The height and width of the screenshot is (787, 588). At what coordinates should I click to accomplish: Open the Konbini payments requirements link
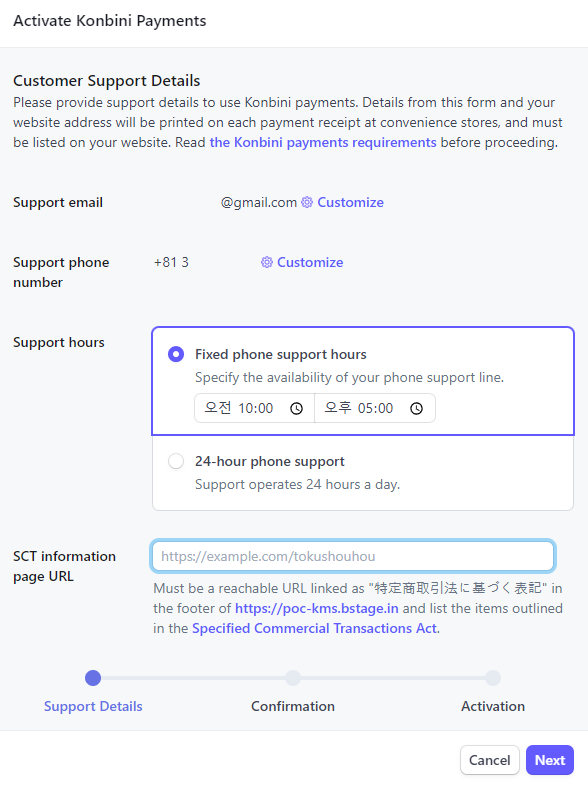coord(323,143)
